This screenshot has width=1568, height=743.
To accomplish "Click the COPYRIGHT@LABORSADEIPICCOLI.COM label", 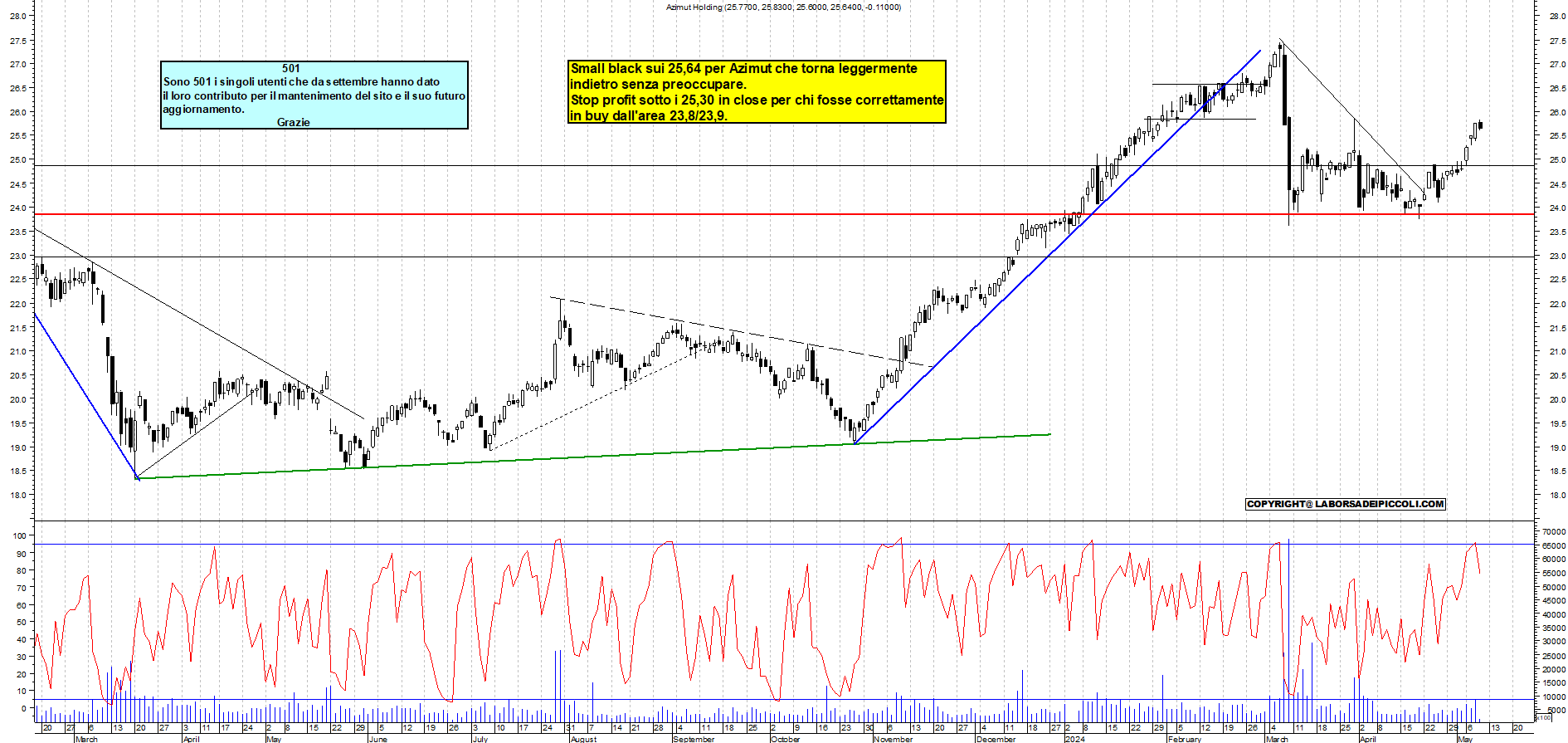I will pyautogui.click(x=1346, y=504).
